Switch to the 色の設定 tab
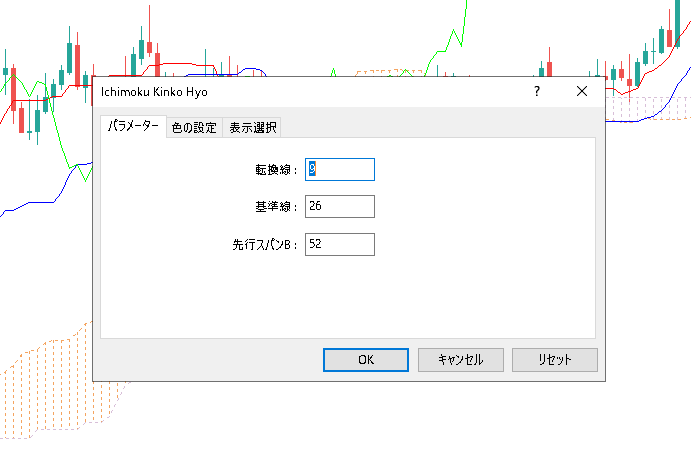 (x=194, y=128)
